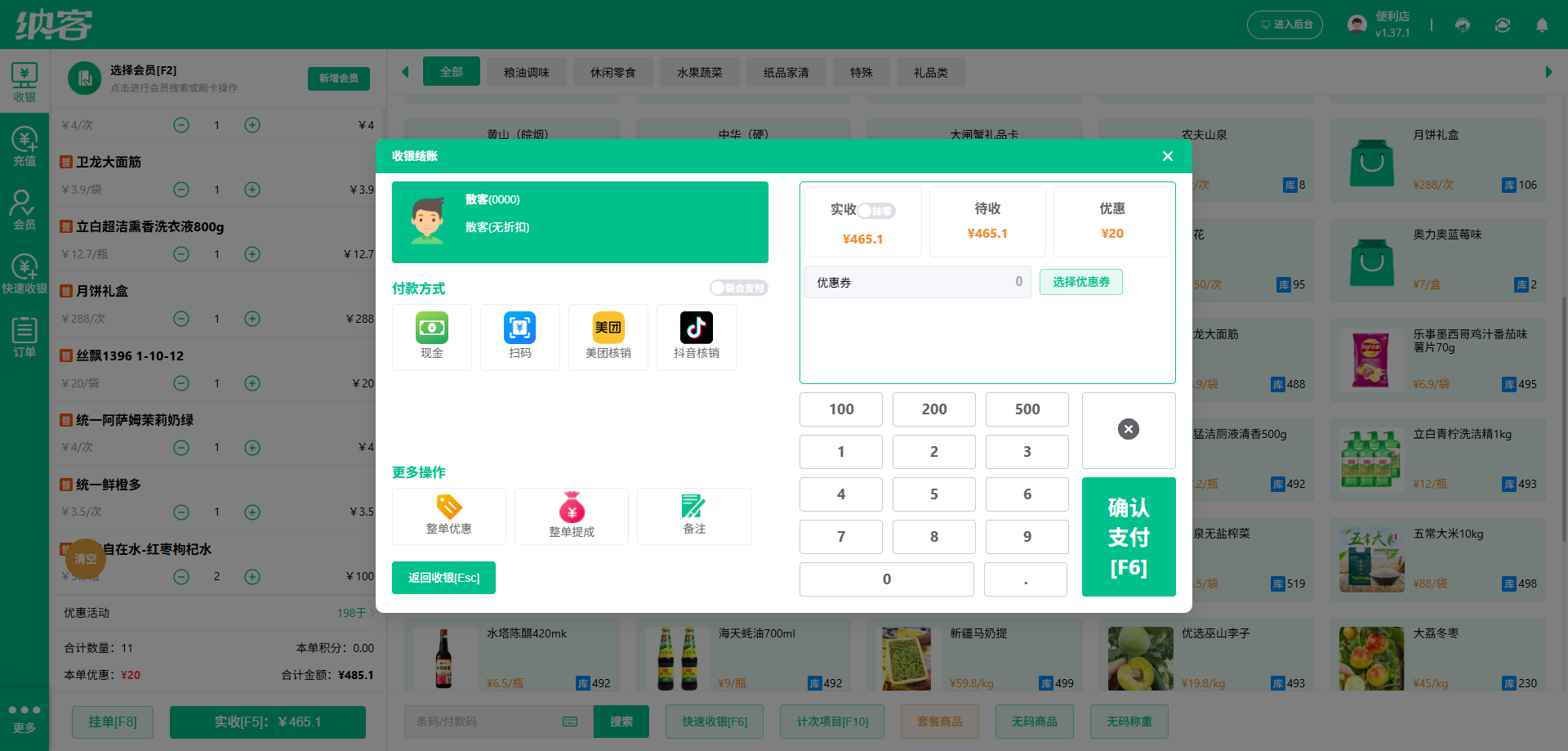Click the store user avatar

(1357, 25)
